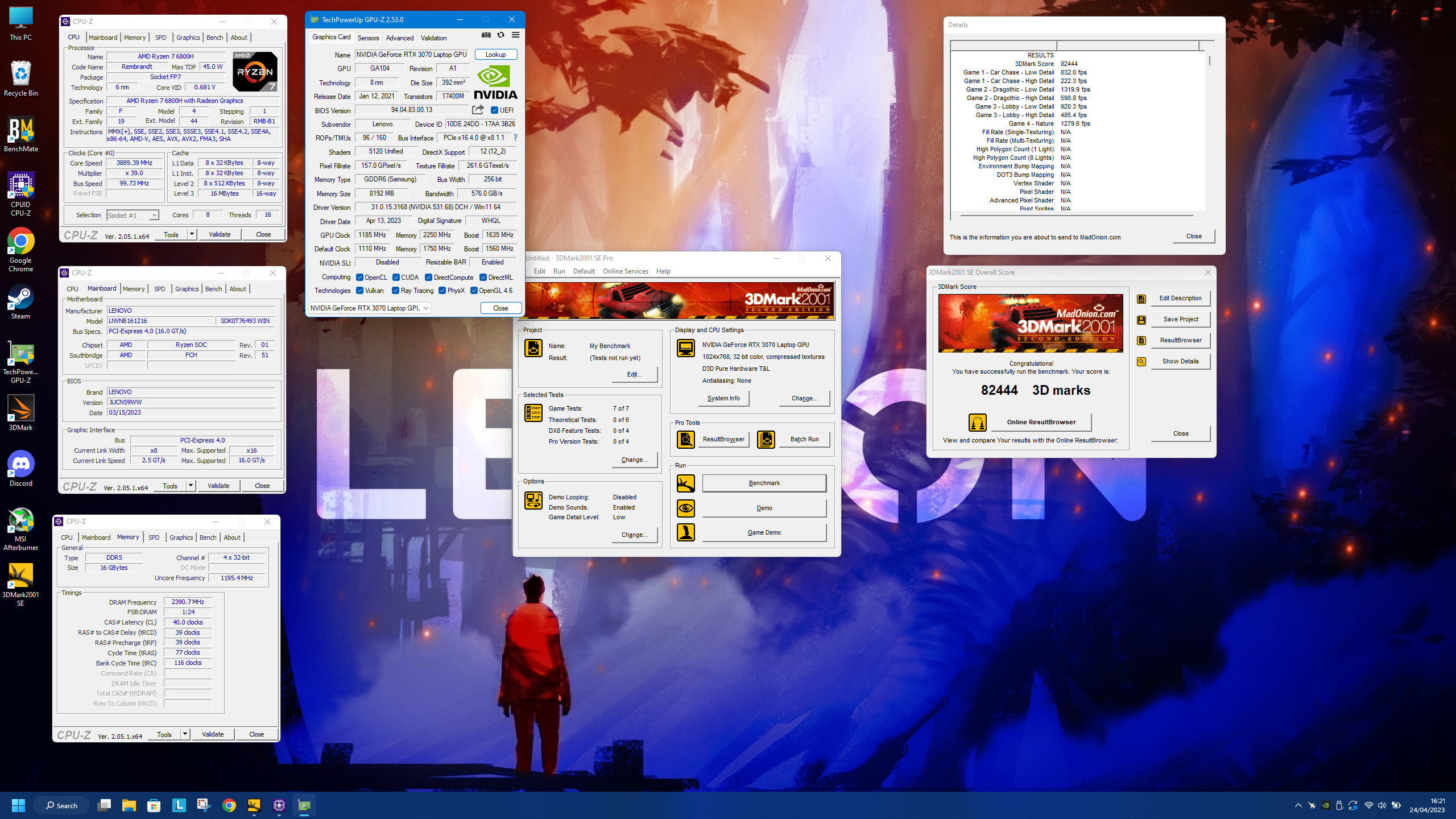
Task: Click the BIOS version share/export icon
Action: [x=478, y=110]
